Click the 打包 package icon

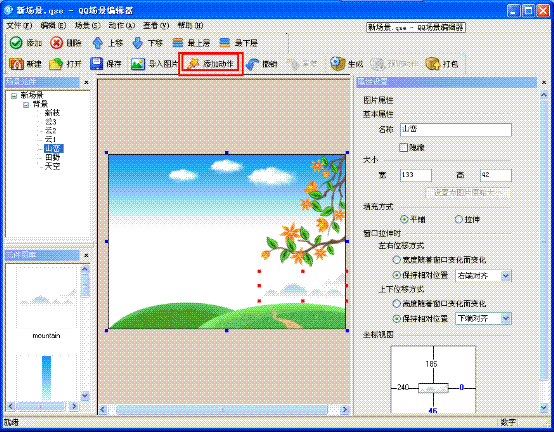(x=432, y=64)
